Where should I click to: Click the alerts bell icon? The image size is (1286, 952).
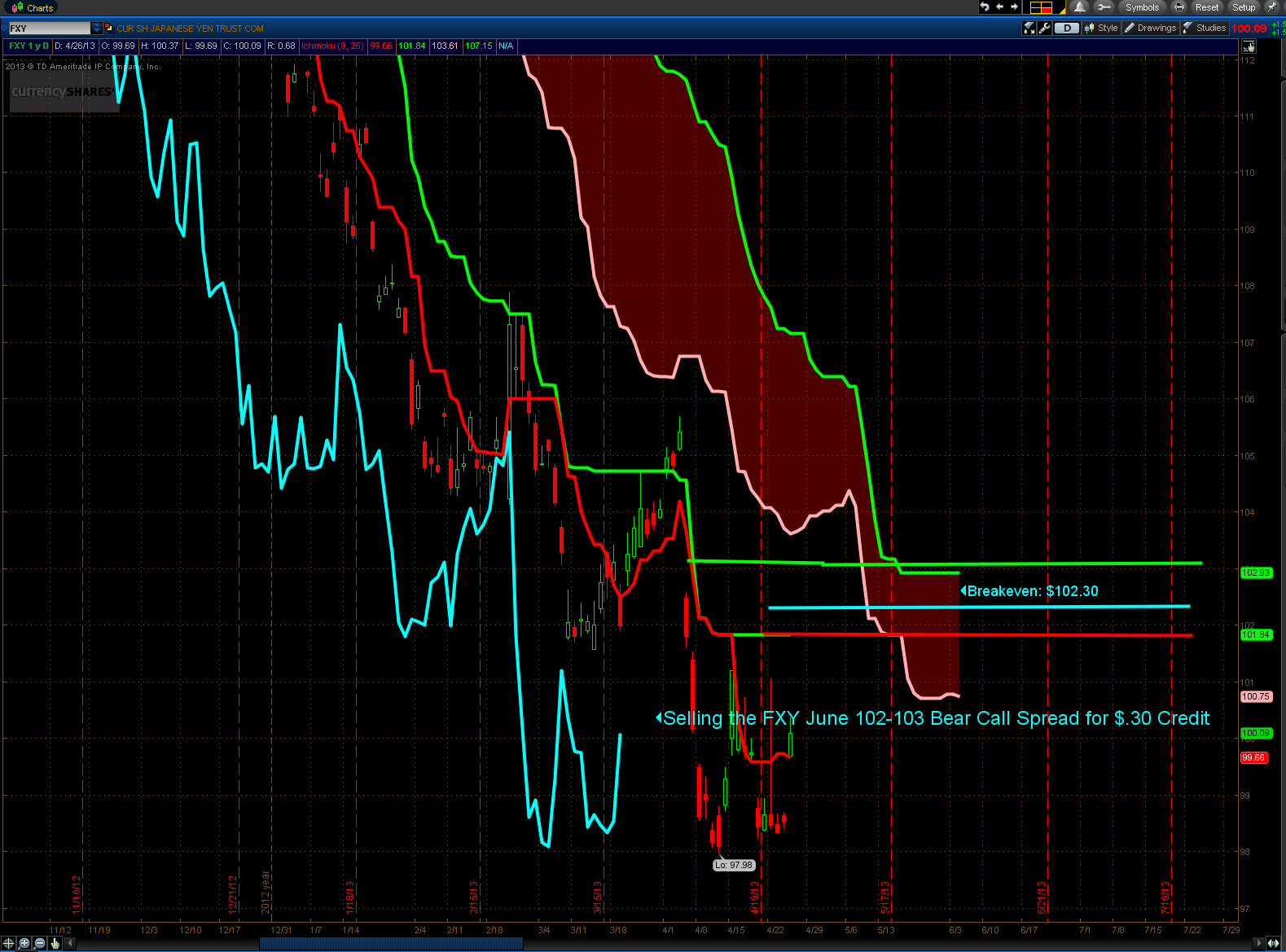(x=1079, y=7)
